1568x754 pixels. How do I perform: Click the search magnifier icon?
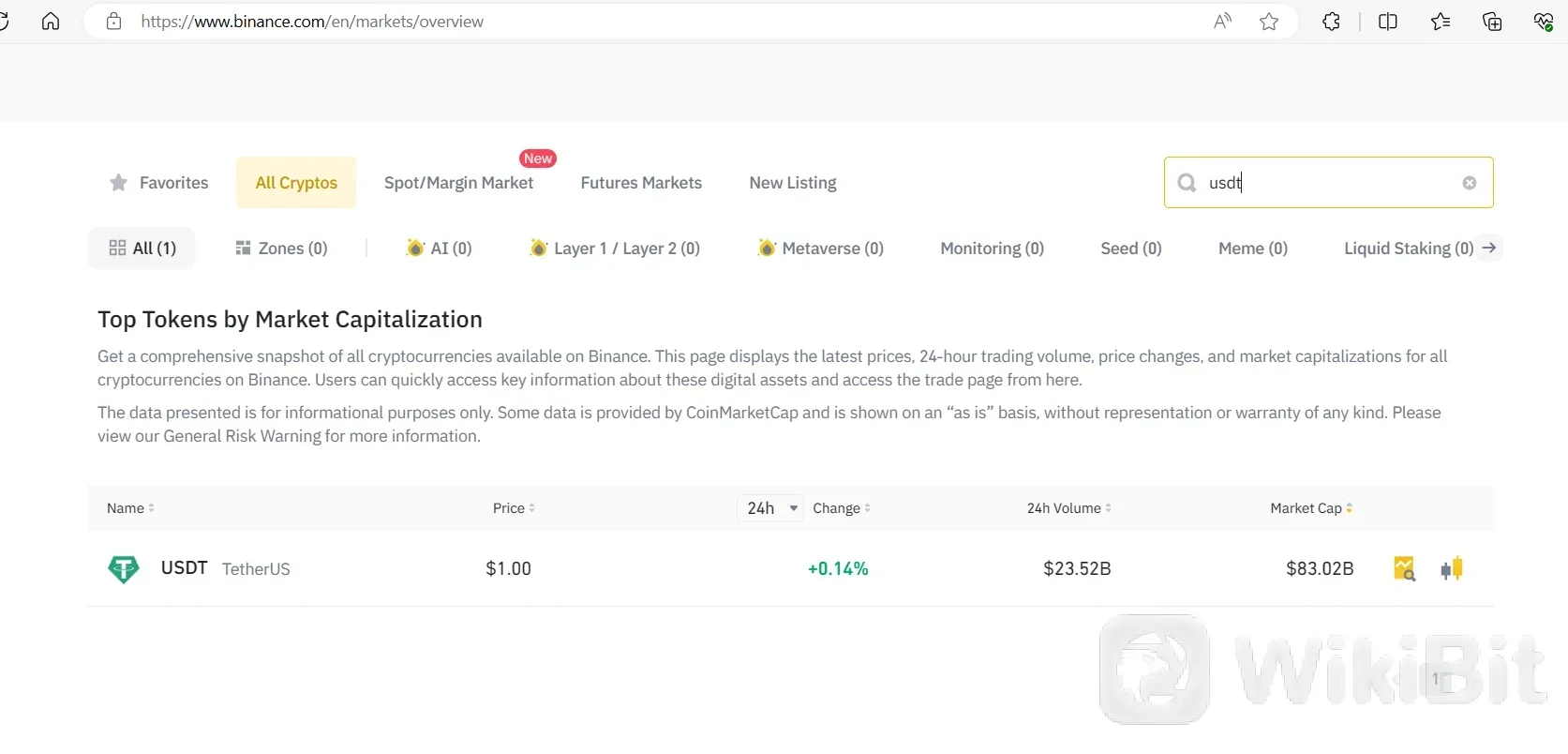(1187, 183)
